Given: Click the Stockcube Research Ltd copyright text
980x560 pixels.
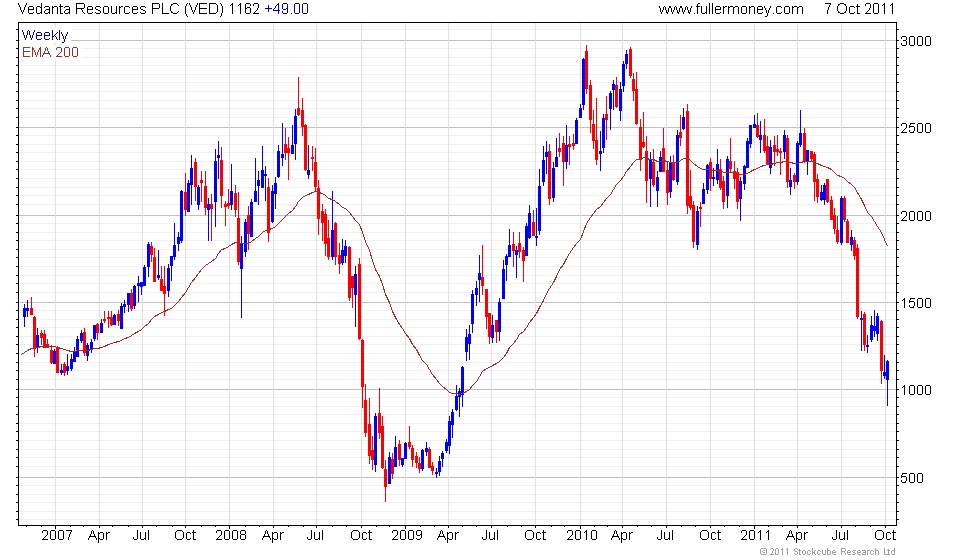Looking at the screenshot, I should 828,552.
